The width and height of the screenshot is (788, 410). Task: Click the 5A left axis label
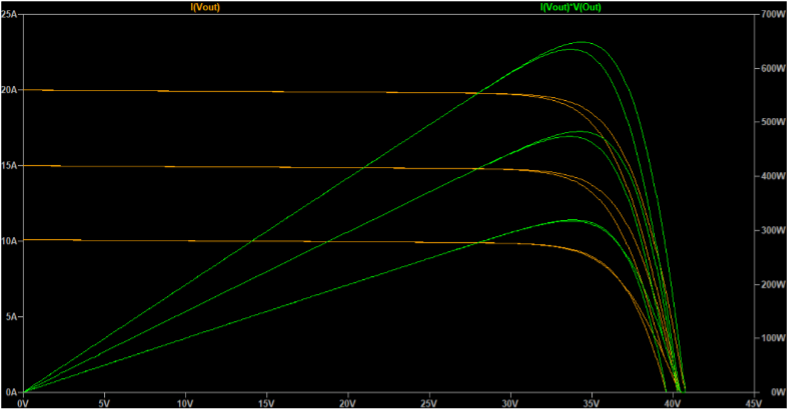pos(12,317)
